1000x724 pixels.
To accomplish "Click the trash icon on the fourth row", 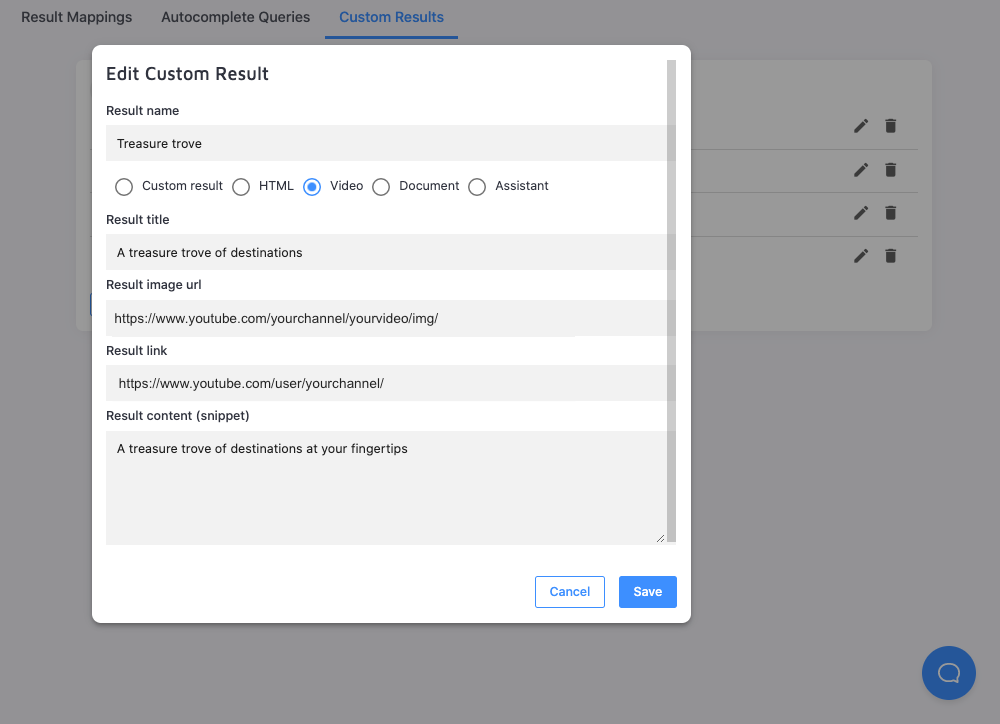I will (x=890, y=255).
